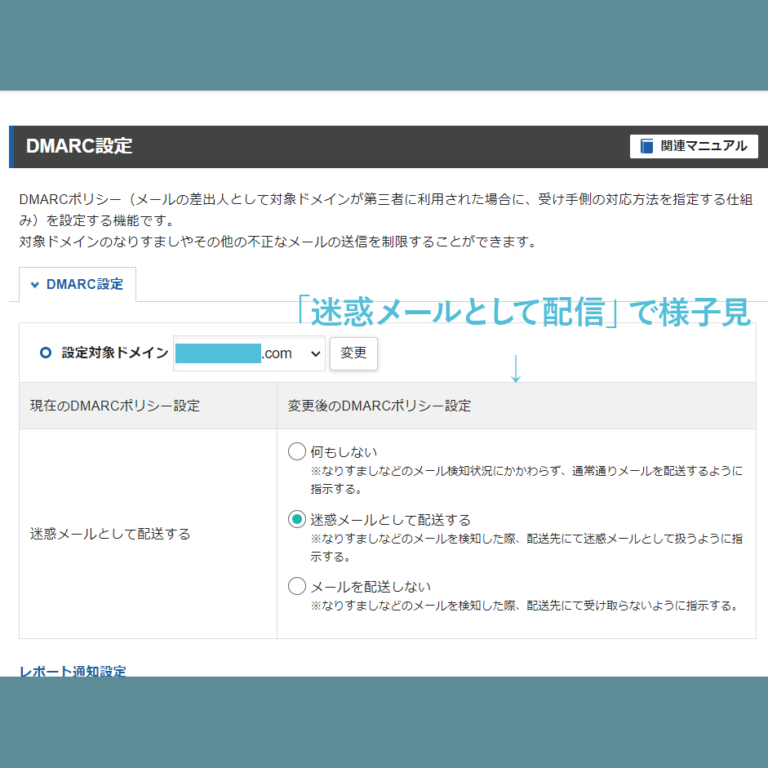
Task: Click the blue circle icon before 設定対象ドメイン
Action: [x=46, y=353]
